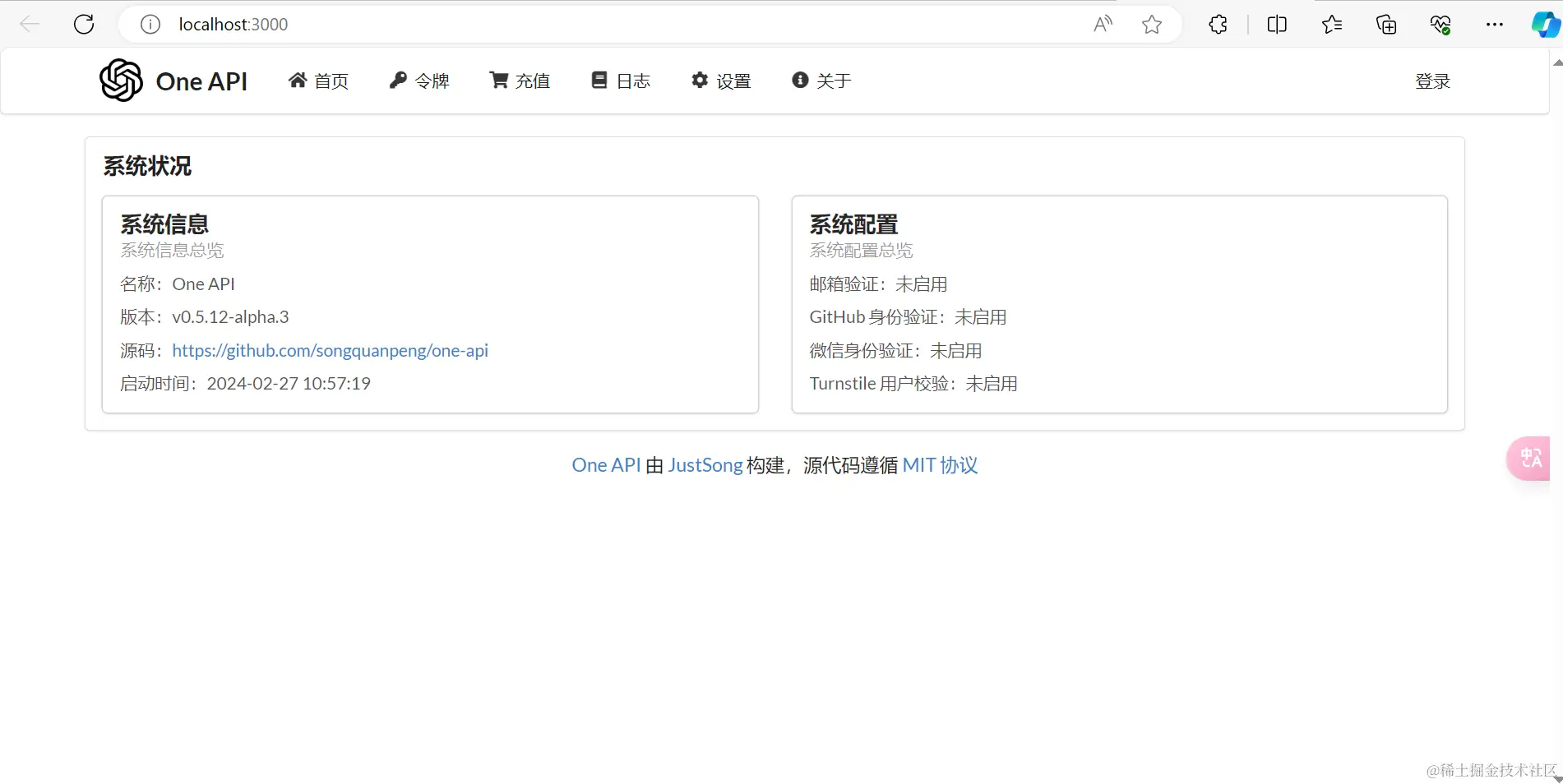Open the github.com/songquanpeng/one-api source link
Viewport: 1563px width, 784px height.
[330, 350]
